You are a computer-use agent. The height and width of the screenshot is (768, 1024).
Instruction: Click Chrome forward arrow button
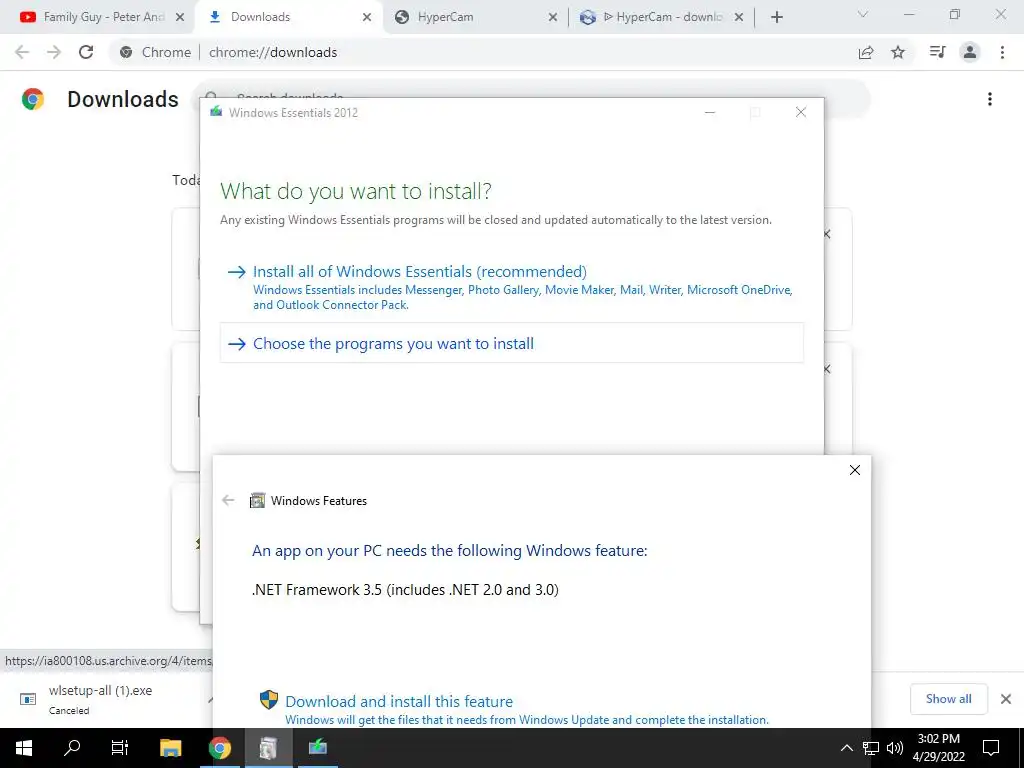[54, 52]
